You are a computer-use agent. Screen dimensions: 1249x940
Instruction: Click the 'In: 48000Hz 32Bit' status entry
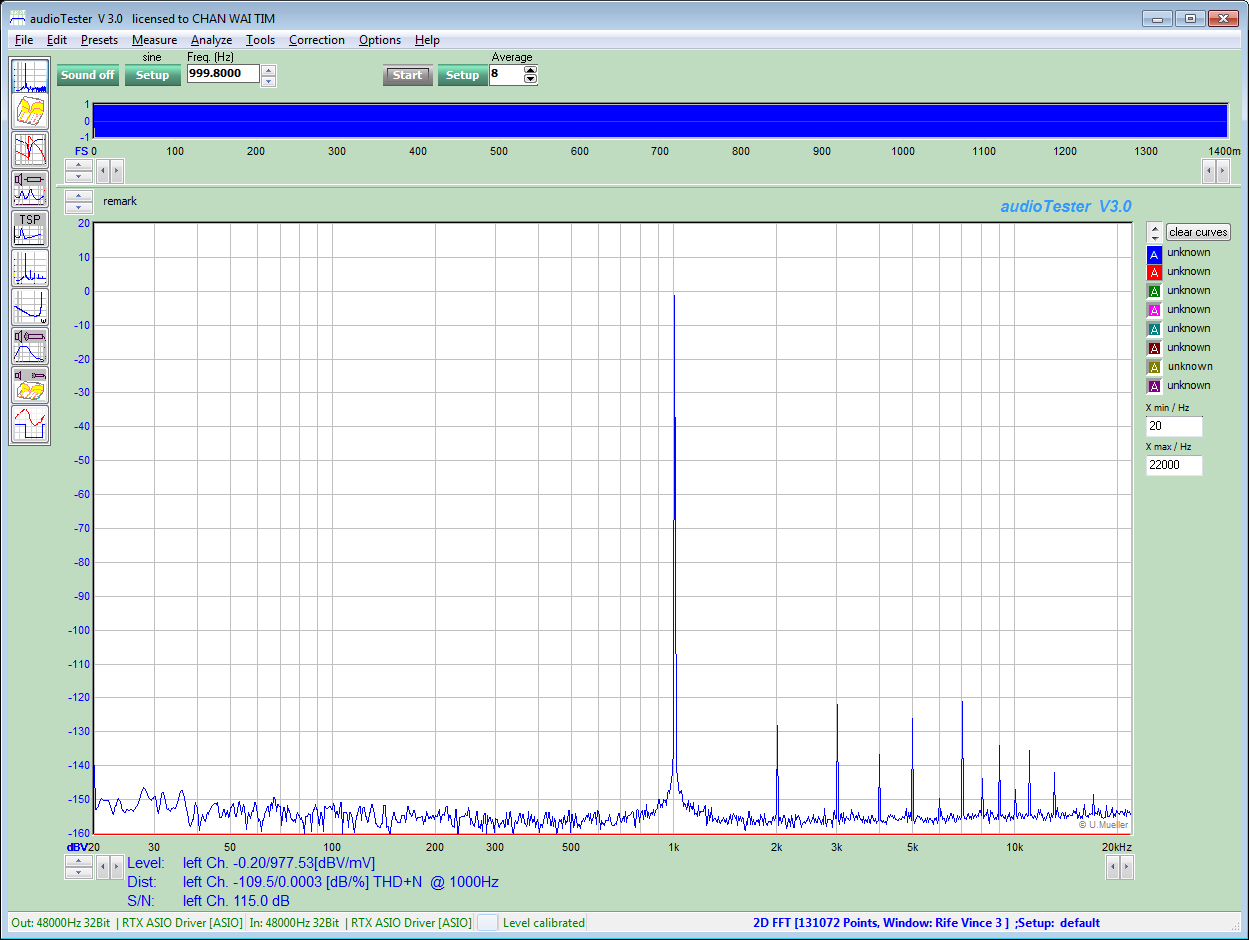tap(360, 923)
